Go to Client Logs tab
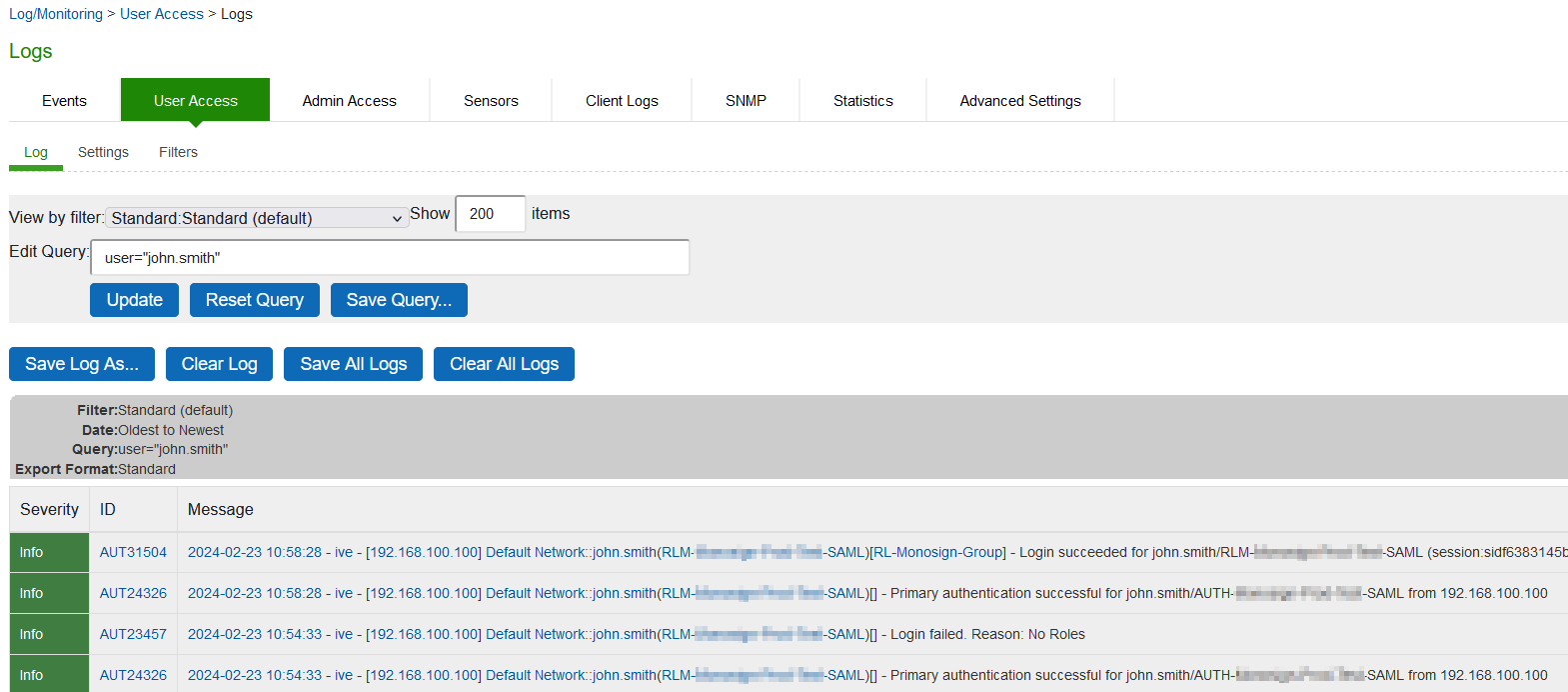 [622, 101]
